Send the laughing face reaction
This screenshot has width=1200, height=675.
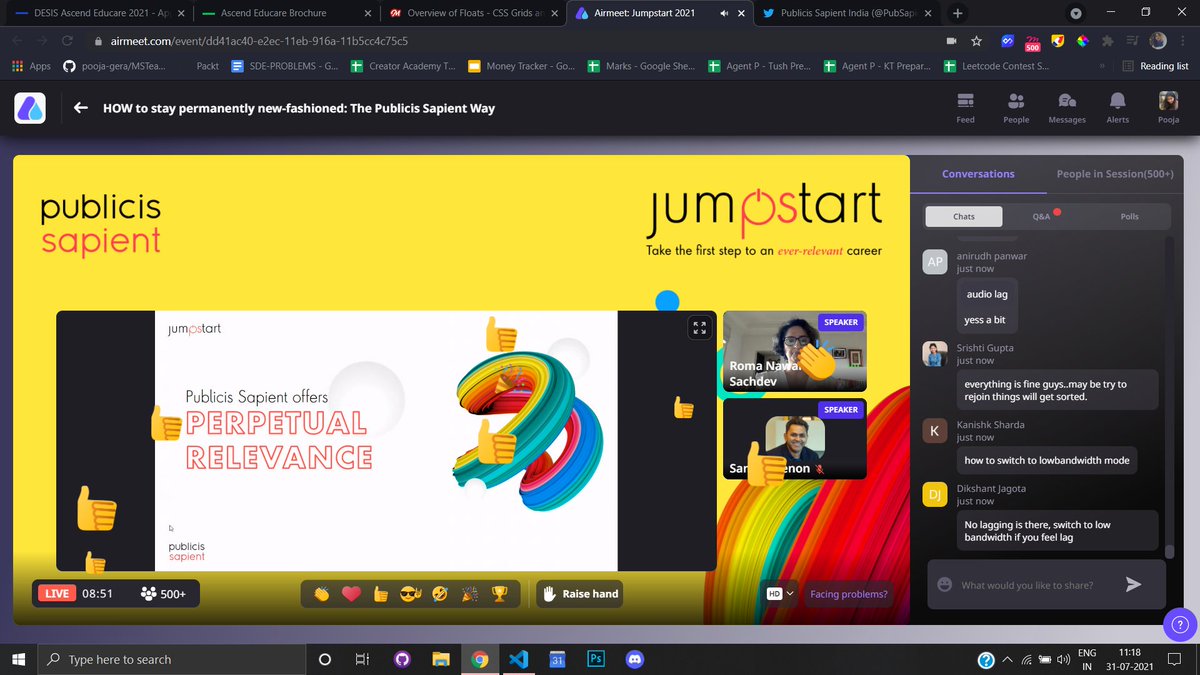tap(439, 594)
